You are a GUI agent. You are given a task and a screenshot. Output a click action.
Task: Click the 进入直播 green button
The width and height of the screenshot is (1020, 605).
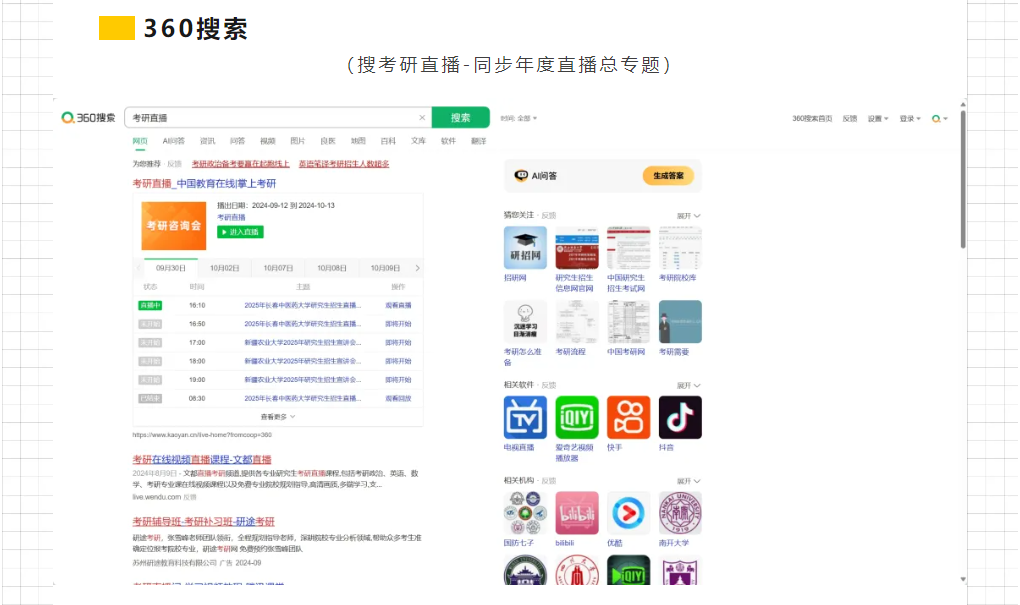(240, 232)
